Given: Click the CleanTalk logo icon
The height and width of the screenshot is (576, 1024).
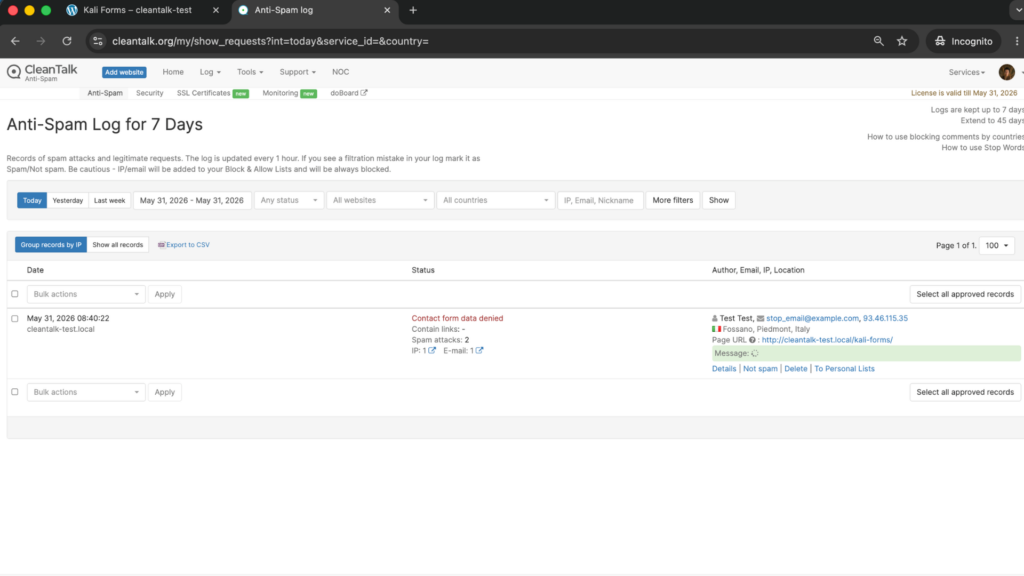Looking at the screenshot, I should click(x=14, y=71).
